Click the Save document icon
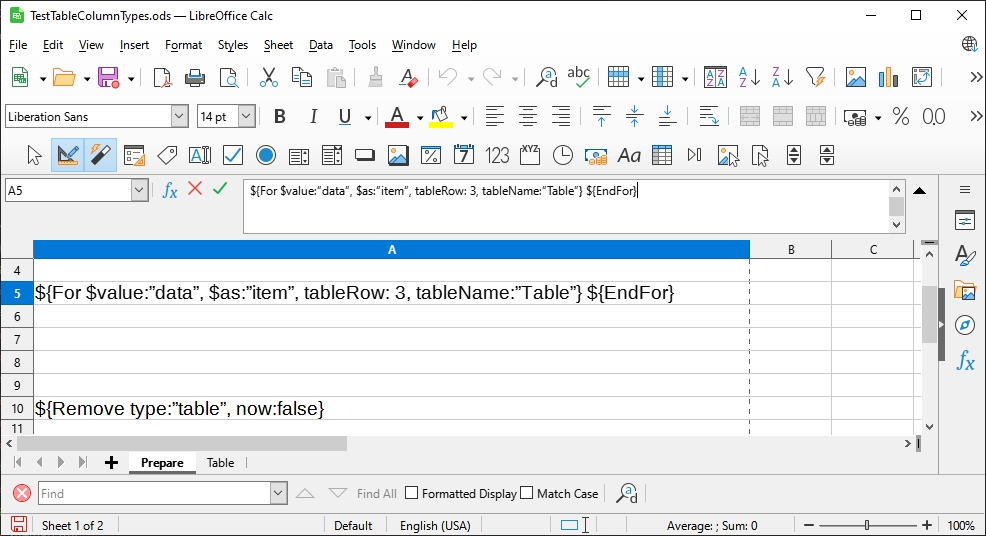 coord(108,77)
